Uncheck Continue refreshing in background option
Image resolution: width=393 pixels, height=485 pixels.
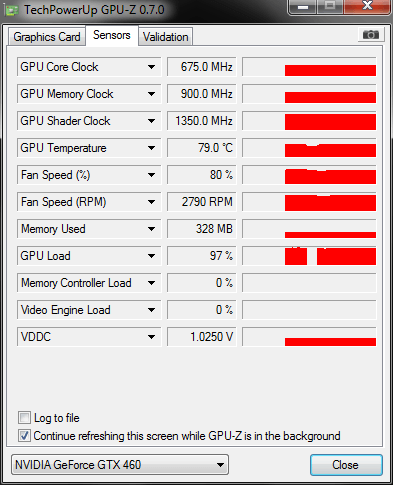coord(24,436)
